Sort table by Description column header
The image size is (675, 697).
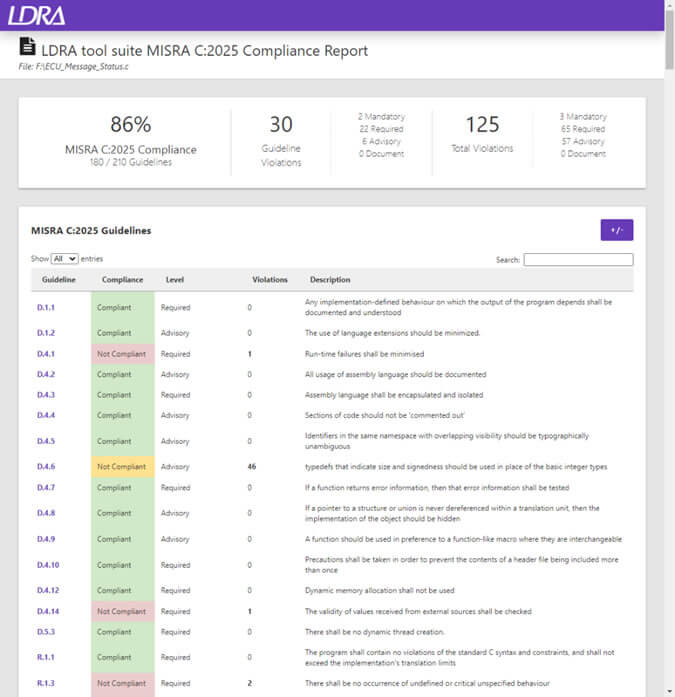point(330,280)
